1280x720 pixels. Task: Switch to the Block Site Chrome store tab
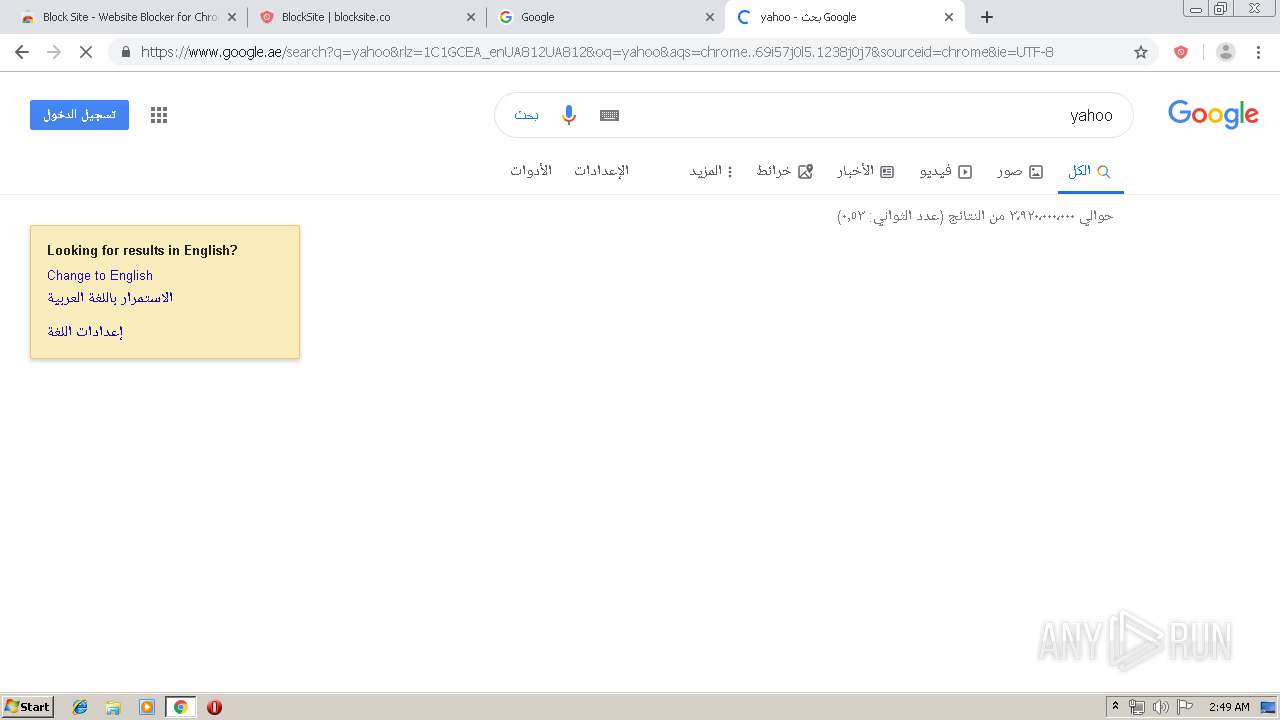(x=130, y=17)
